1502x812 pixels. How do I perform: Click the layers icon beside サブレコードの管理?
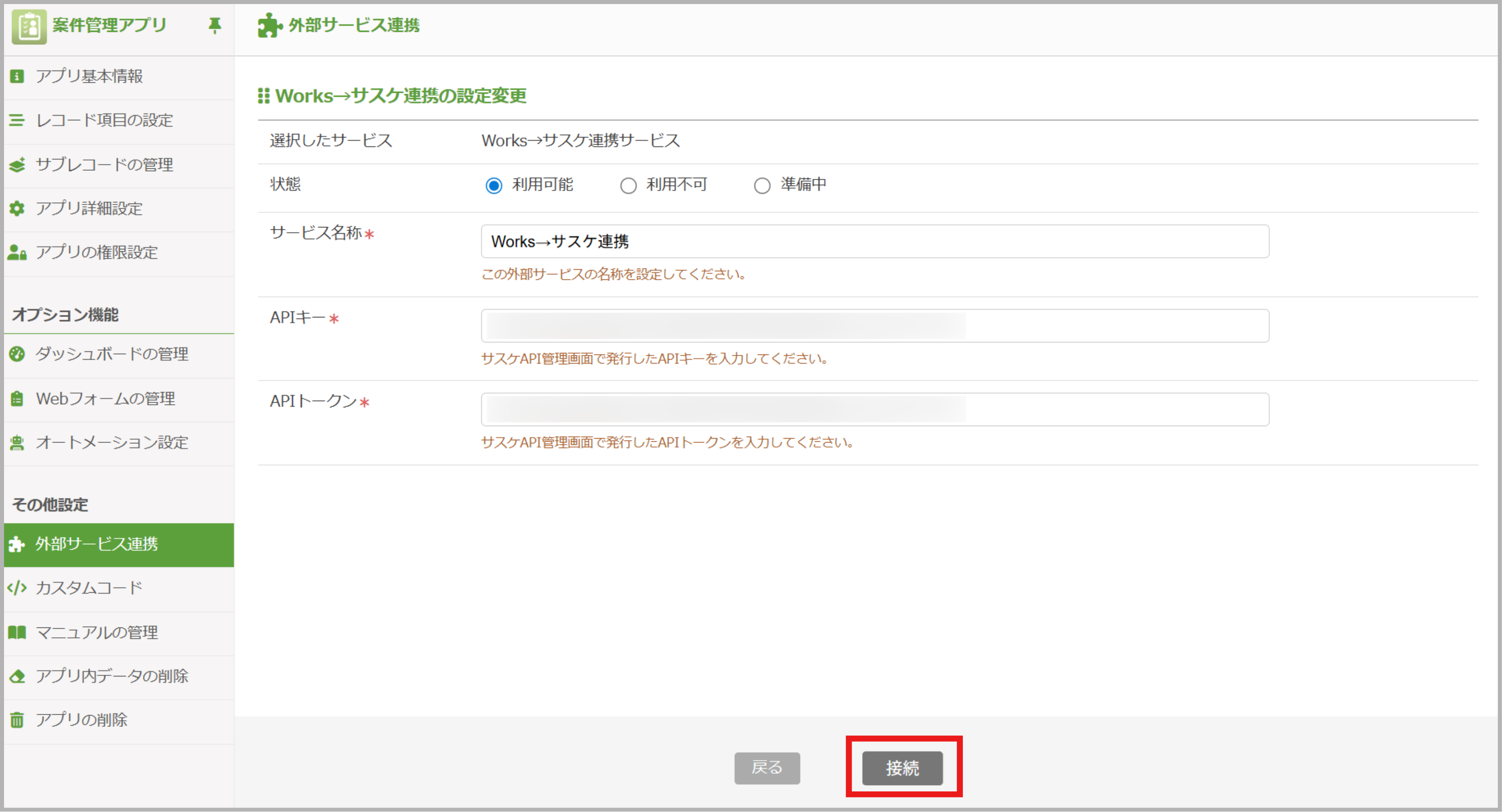[17, 165]
